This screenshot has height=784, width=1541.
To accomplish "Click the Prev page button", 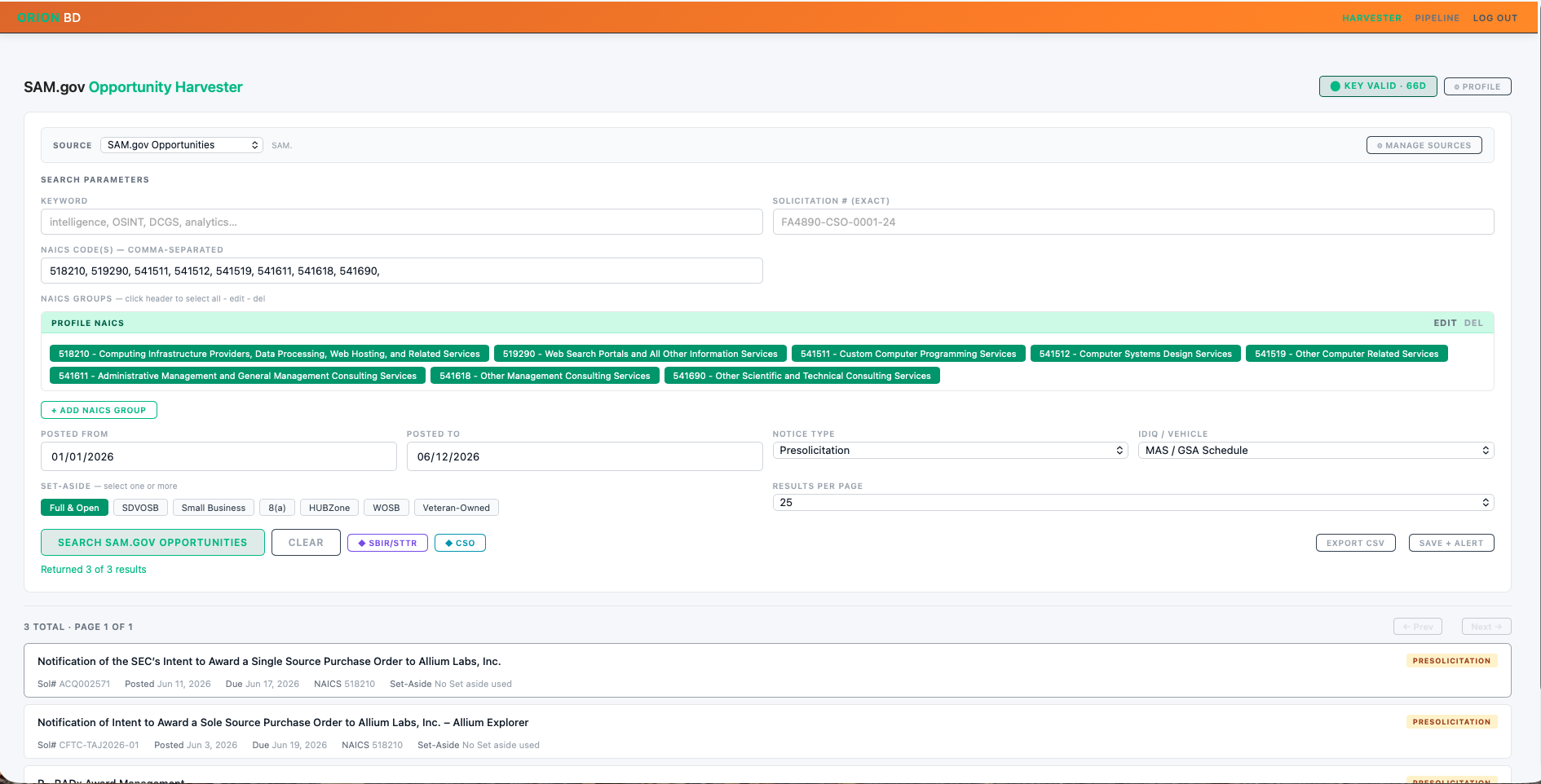I will [1418, 626].
